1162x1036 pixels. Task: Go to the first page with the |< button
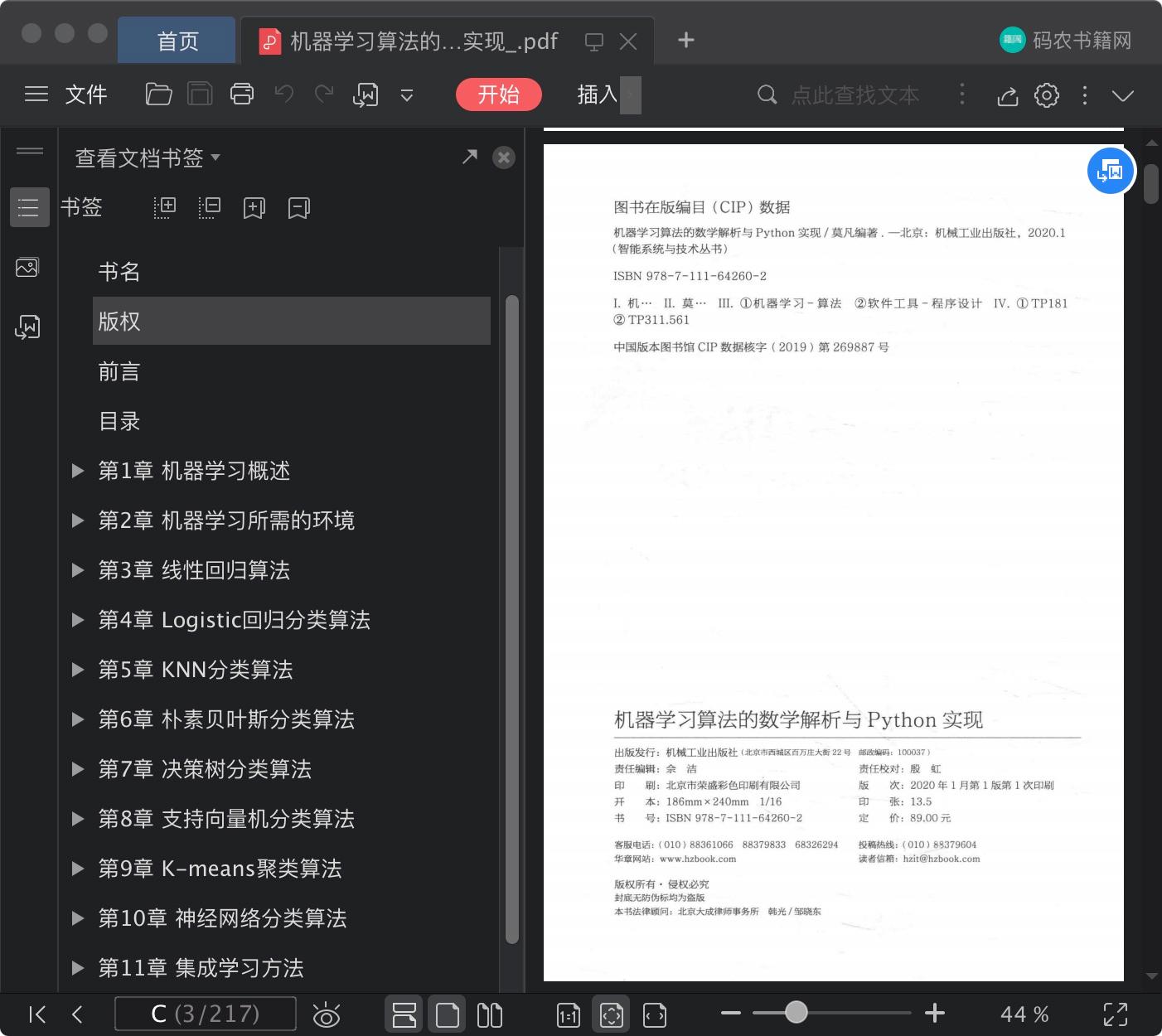(37, 1014)
